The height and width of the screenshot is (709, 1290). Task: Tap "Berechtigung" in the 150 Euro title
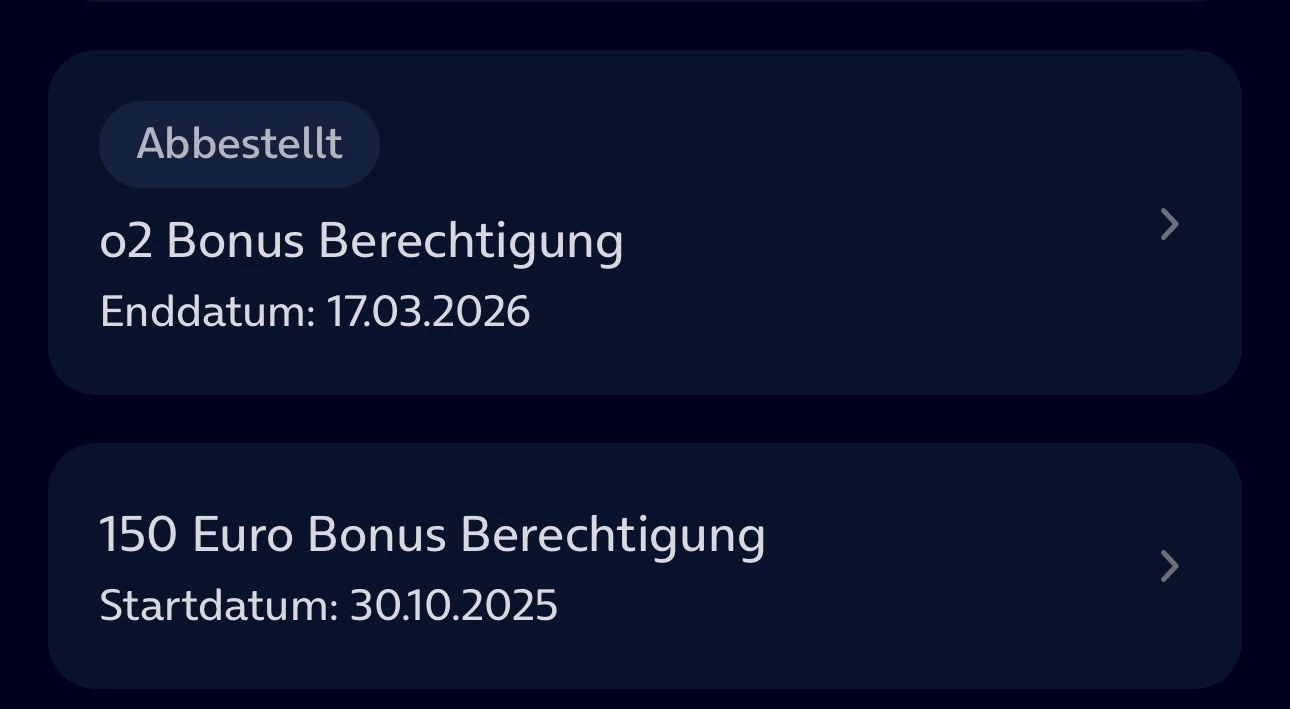coord(612,535)
